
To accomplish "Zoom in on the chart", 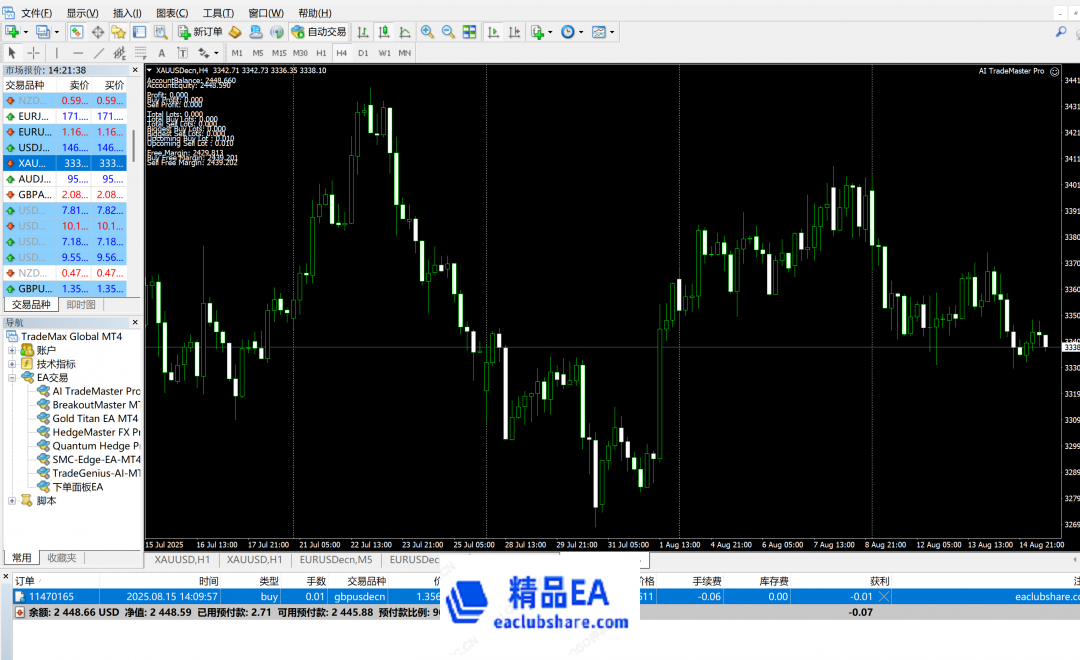I will coord(427,32).
